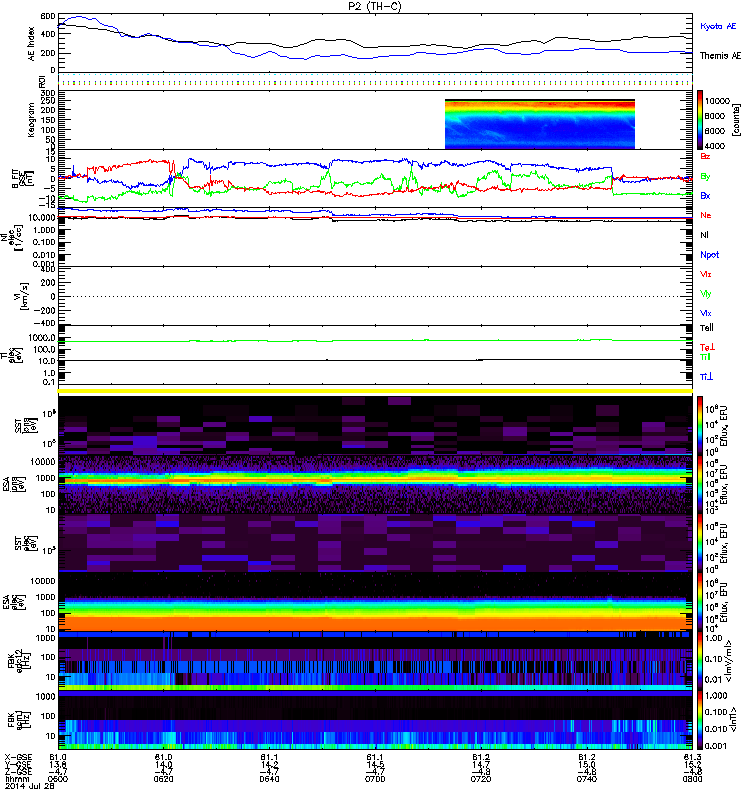The width and height of the screenshot is (750, 800).
Task: Select the green Ti parallel legend label
Action: click(705, 357)
